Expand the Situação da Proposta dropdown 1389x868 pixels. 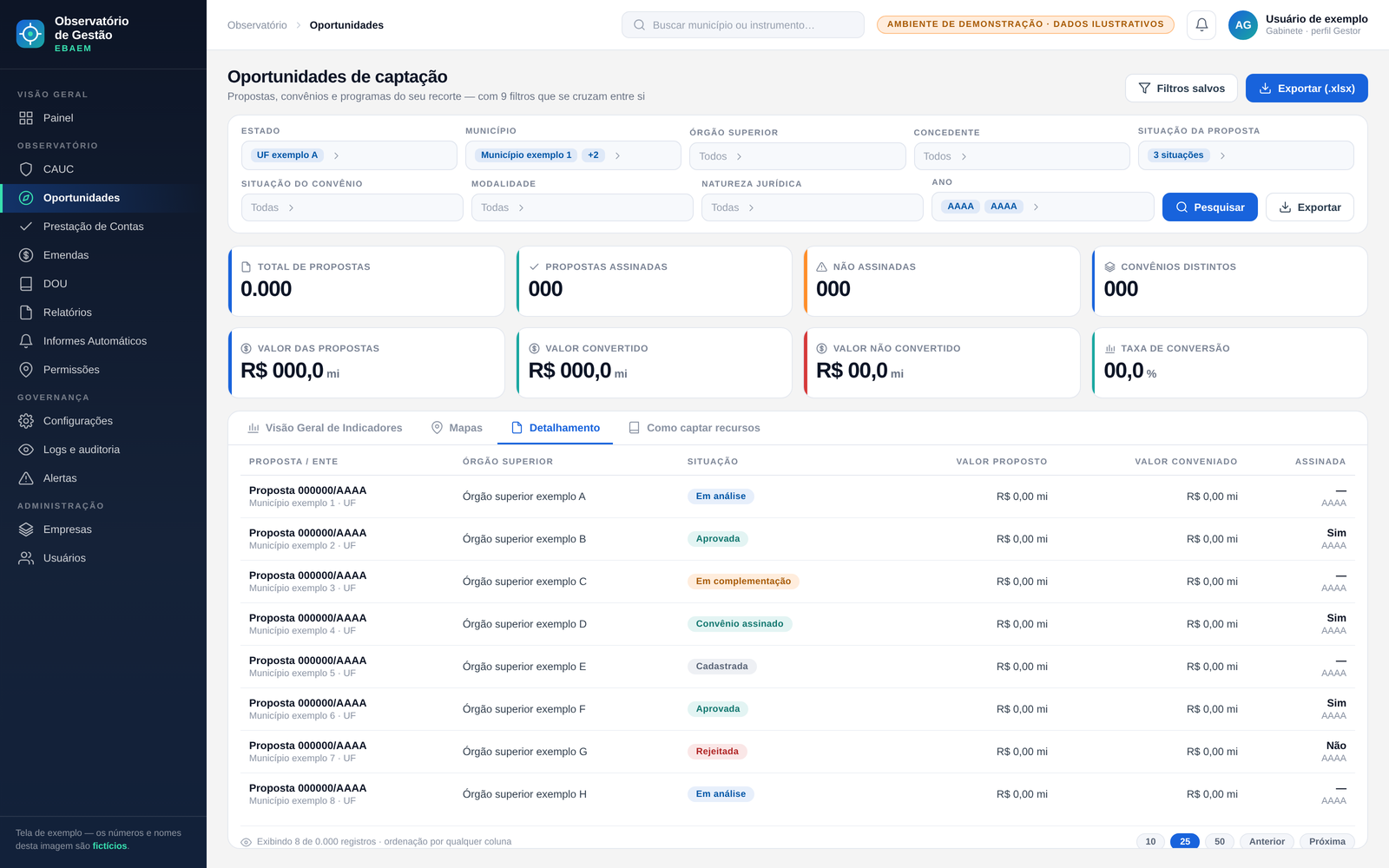click(x=1246, y=155)
